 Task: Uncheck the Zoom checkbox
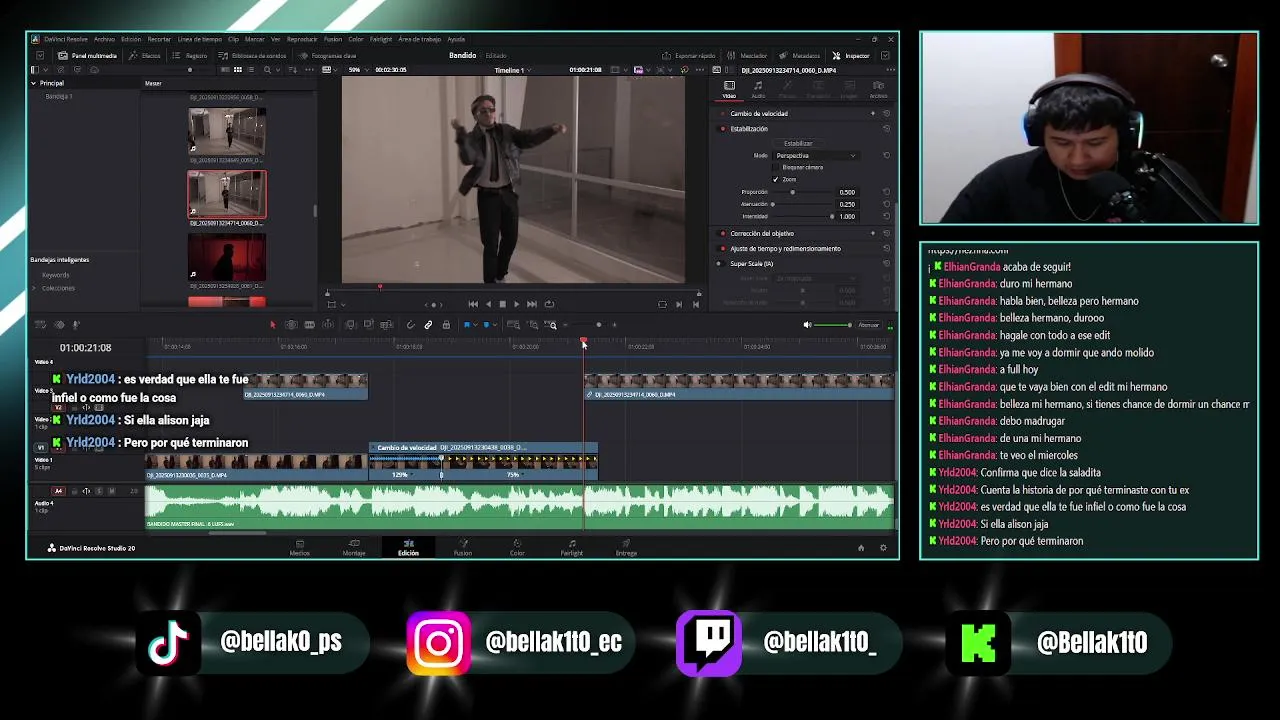pos(776,179)
